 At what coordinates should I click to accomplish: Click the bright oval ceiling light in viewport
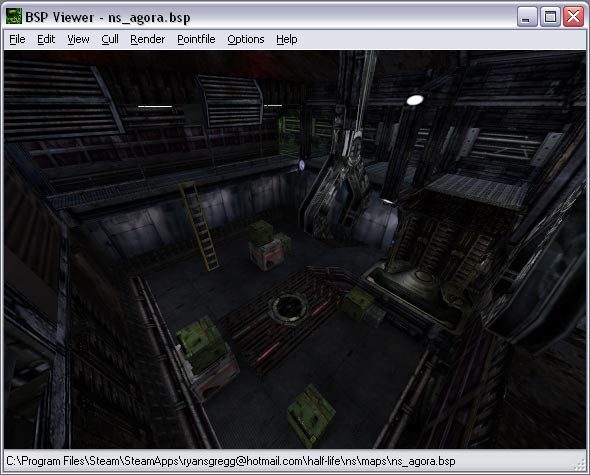pyautogui.click(x=415, y=100)
